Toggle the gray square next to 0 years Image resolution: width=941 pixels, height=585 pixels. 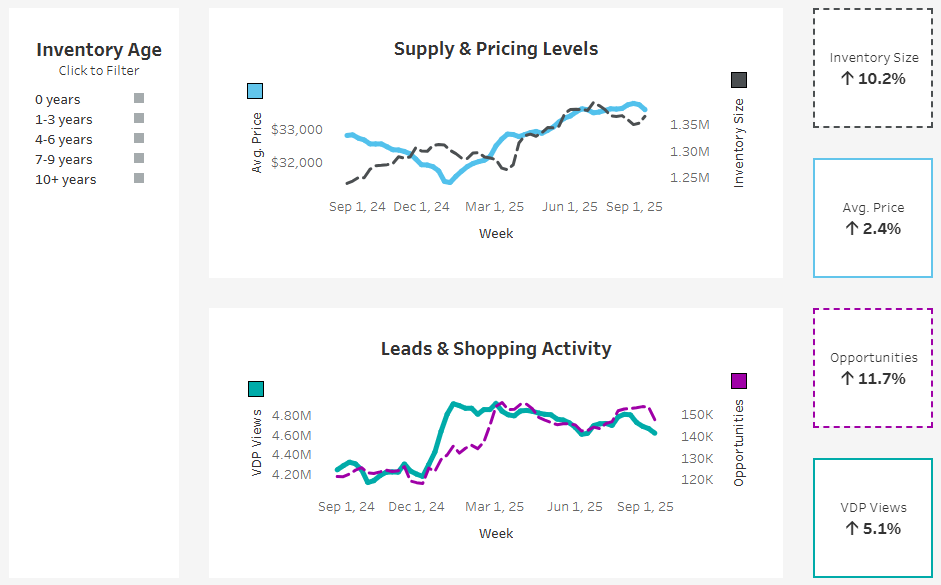coord(139,98)
